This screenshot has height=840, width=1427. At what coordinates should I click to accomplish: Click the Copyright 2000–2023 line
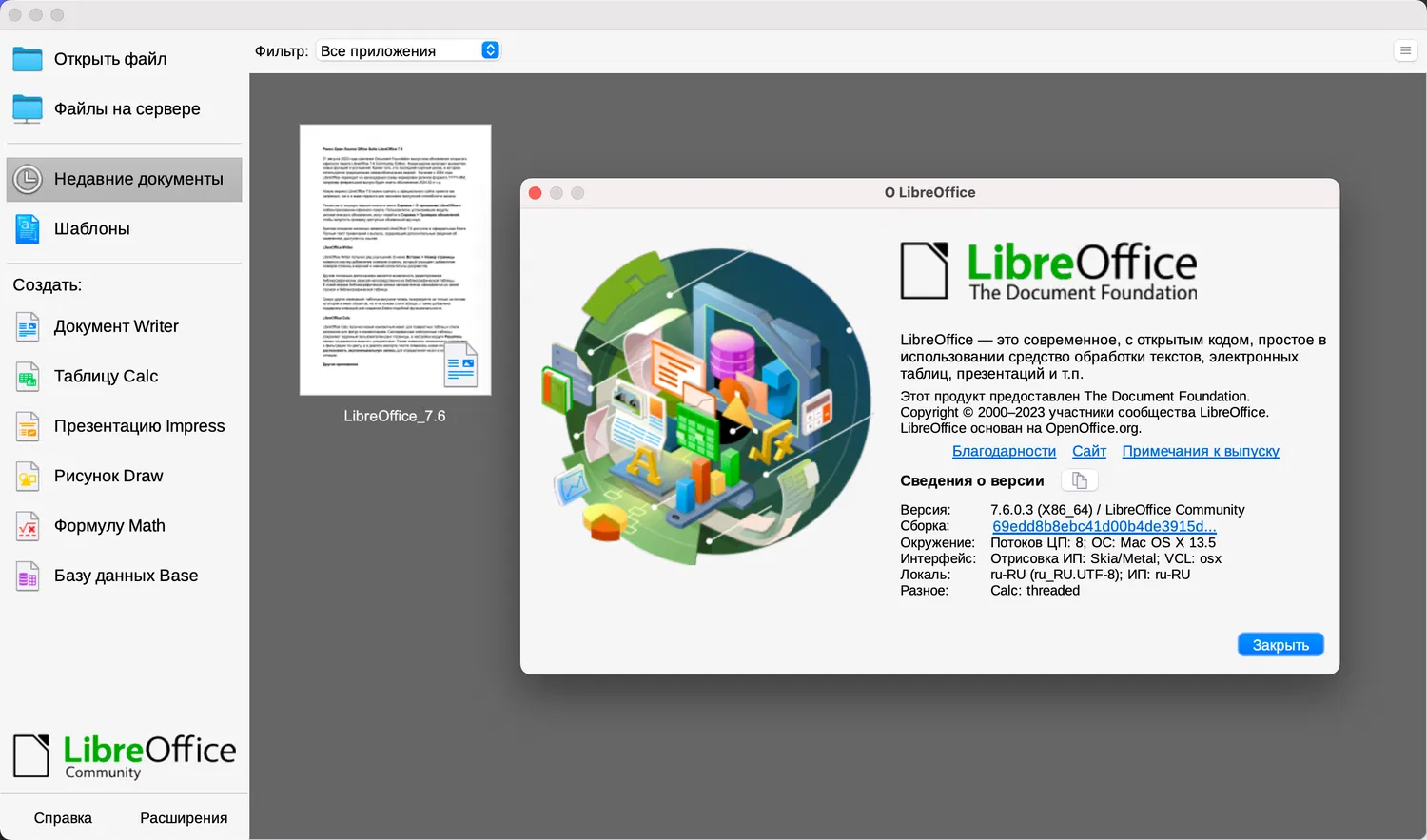point(1085,412)
